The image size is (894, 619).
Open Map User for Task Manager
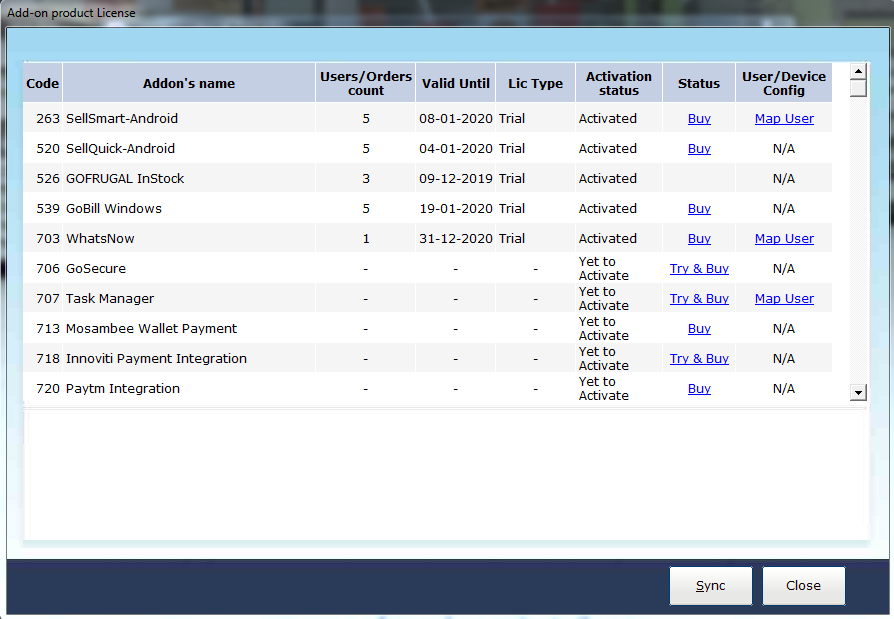point(784,299)
